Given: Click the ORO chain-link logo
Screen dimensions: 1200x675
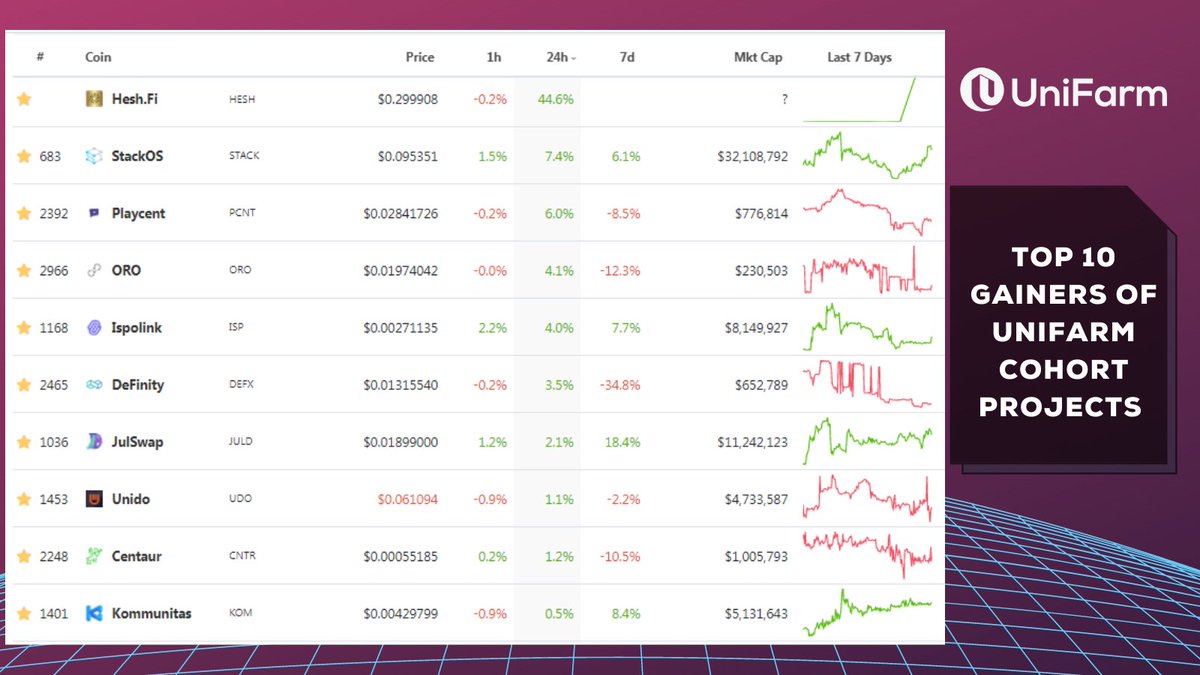Looking at the screenshot, I should tap(95, 270).
